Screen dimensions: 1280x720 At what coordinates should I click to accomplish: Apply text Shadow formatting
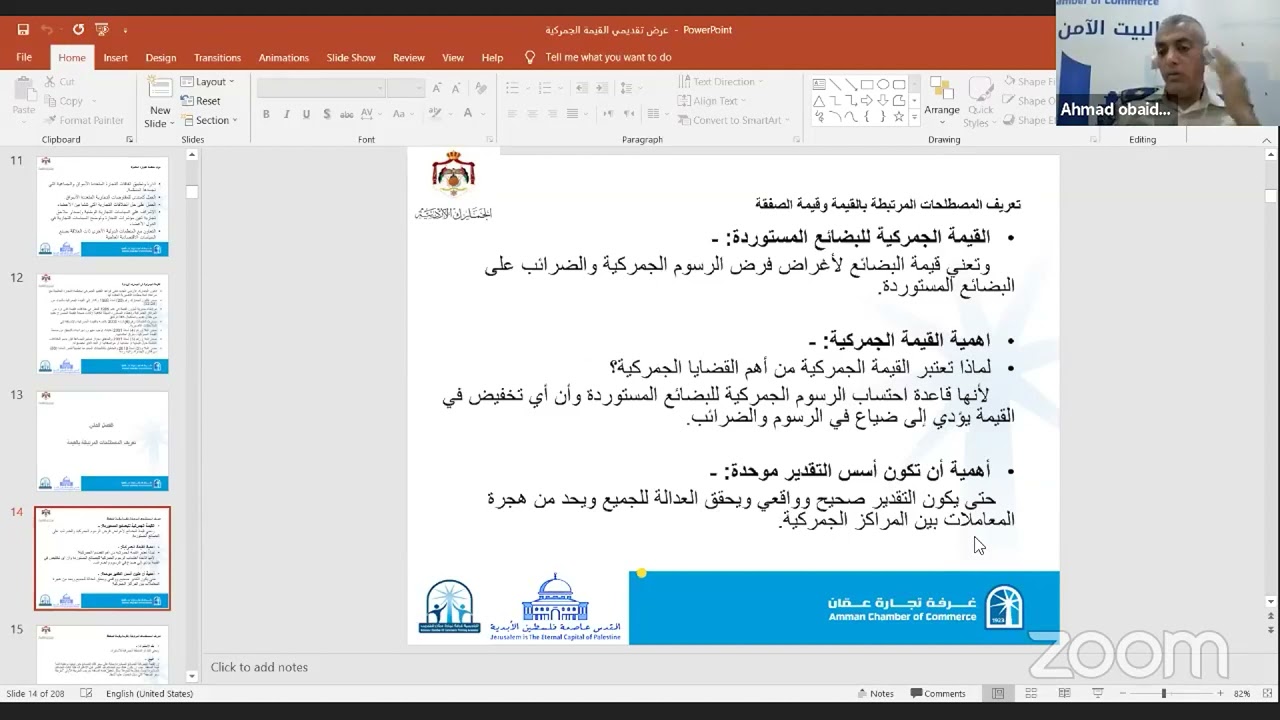[327, 115]
